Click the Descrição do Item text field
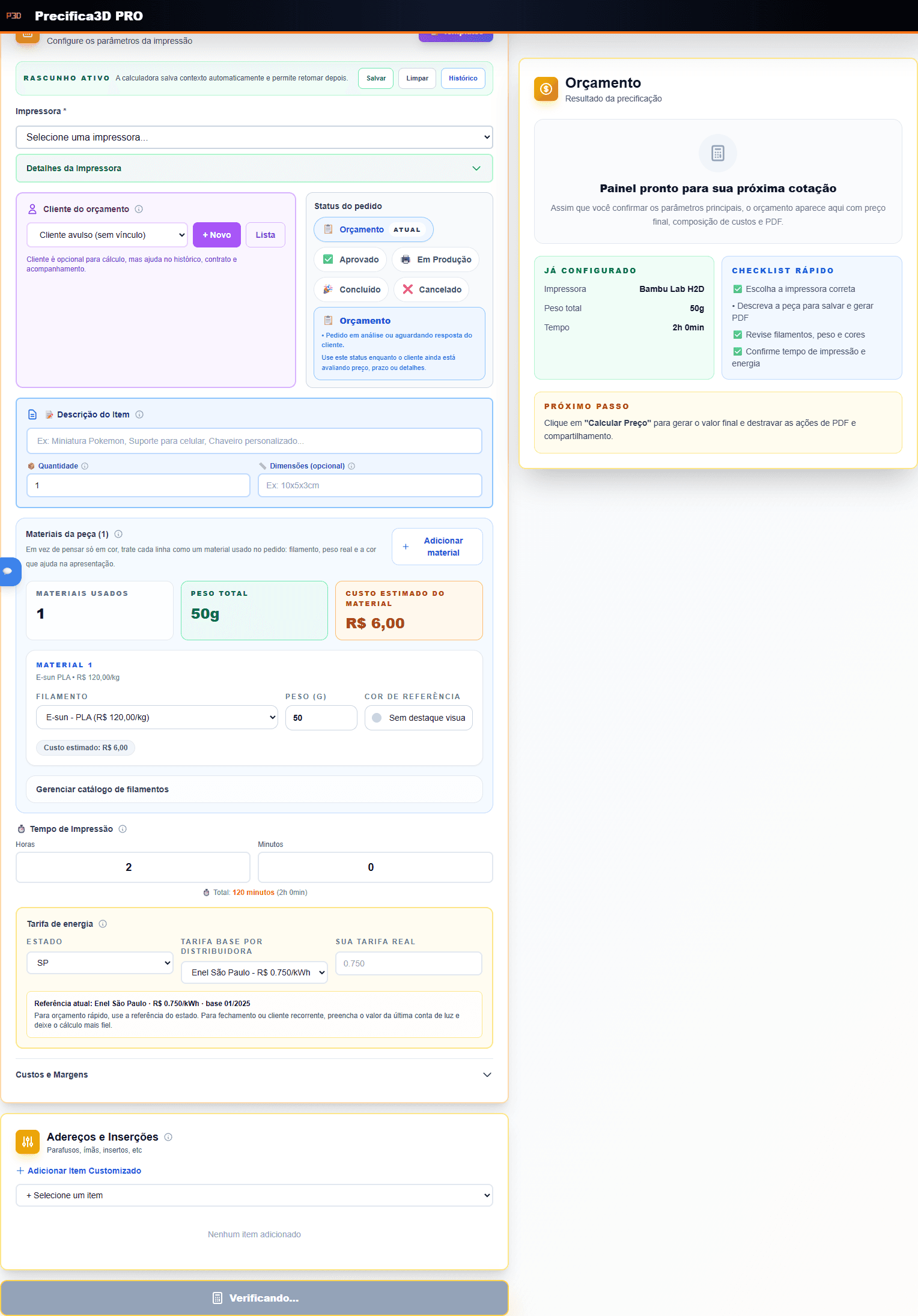This screenshot has height=1316, width=918. [254, 441]
